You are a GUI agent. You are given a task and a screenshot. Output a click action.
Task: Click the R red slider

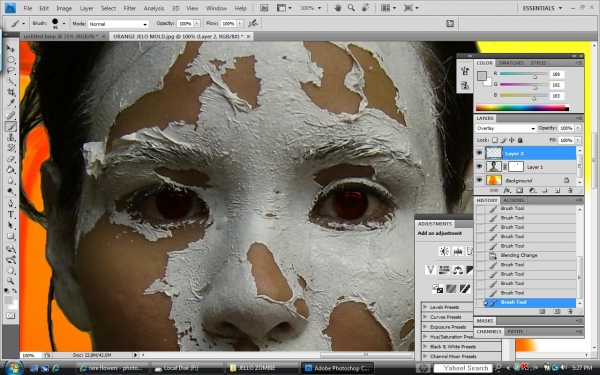tap(523, 74)
